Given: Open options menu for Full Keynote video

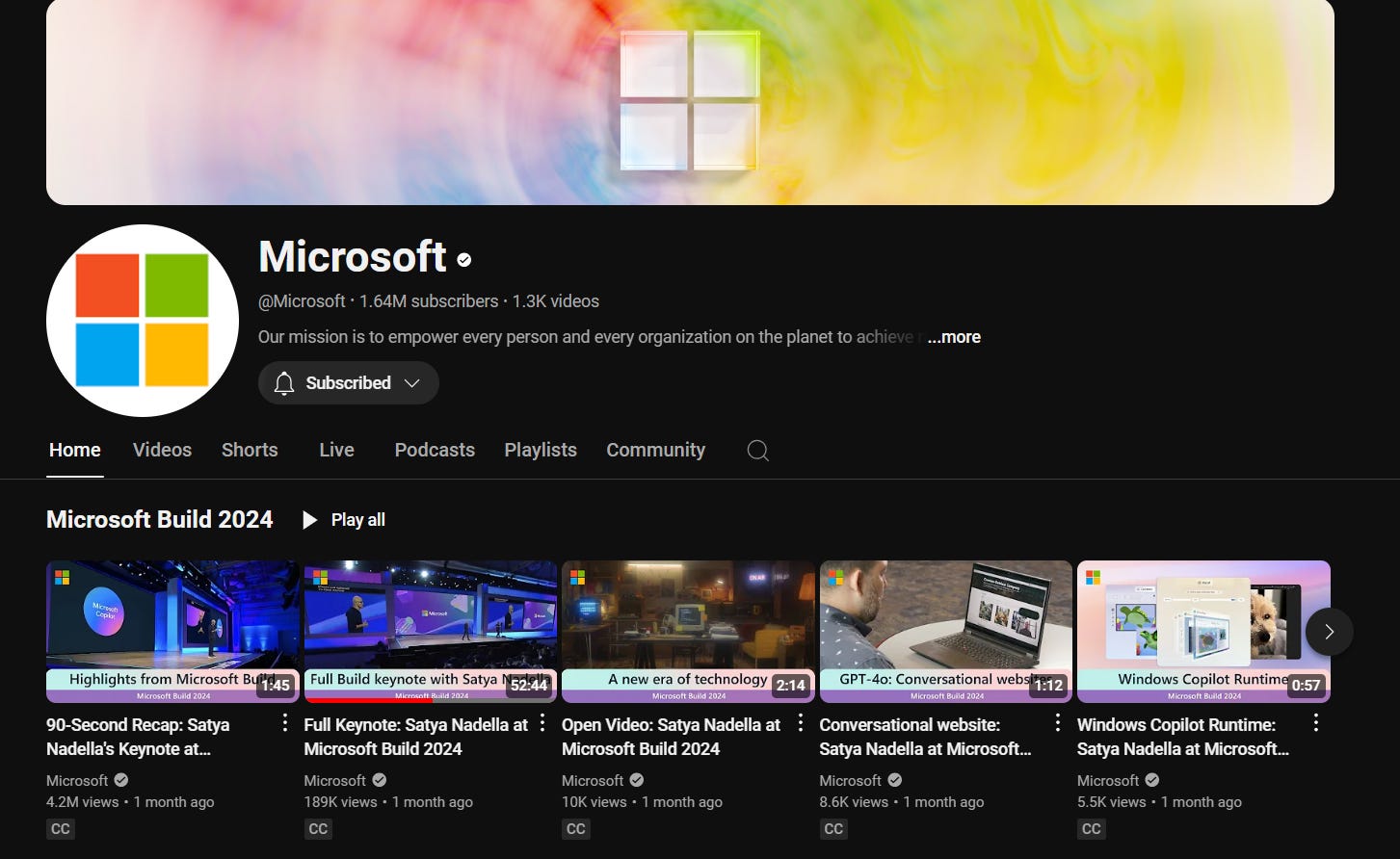Looking at the screenshot, I should click(542, 723).
